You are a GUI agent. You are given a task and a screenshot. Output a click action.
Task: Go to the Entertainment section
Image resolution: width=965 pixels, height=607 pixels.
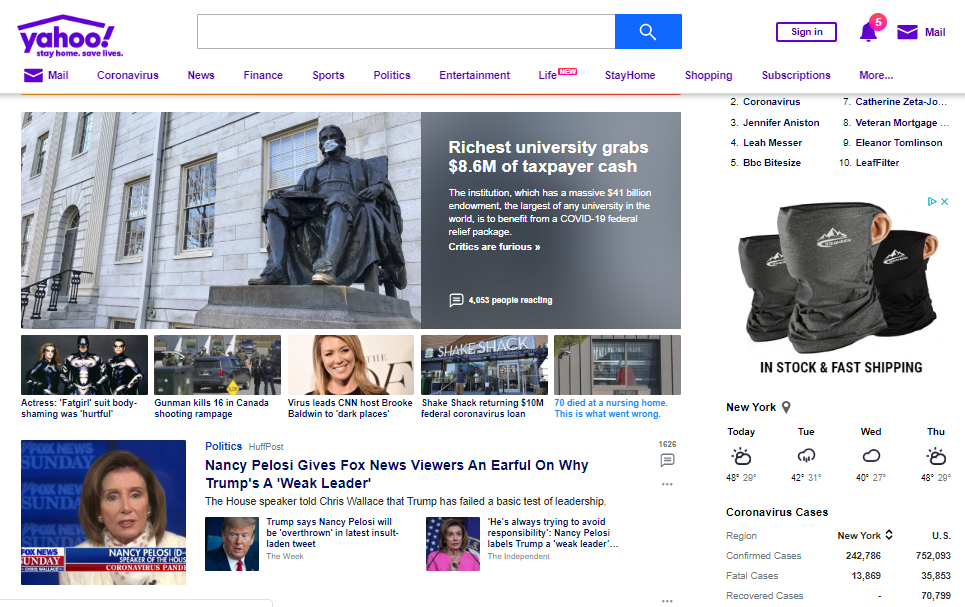point(474,75)
